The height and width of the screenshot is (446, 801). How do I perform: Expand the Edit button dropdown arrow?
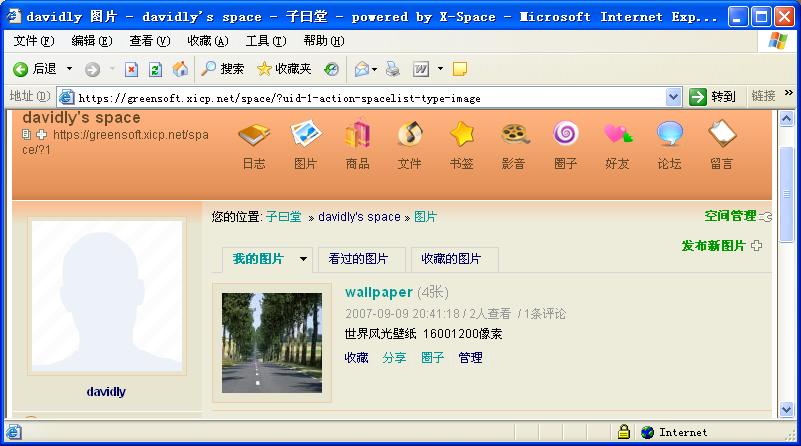440,68
